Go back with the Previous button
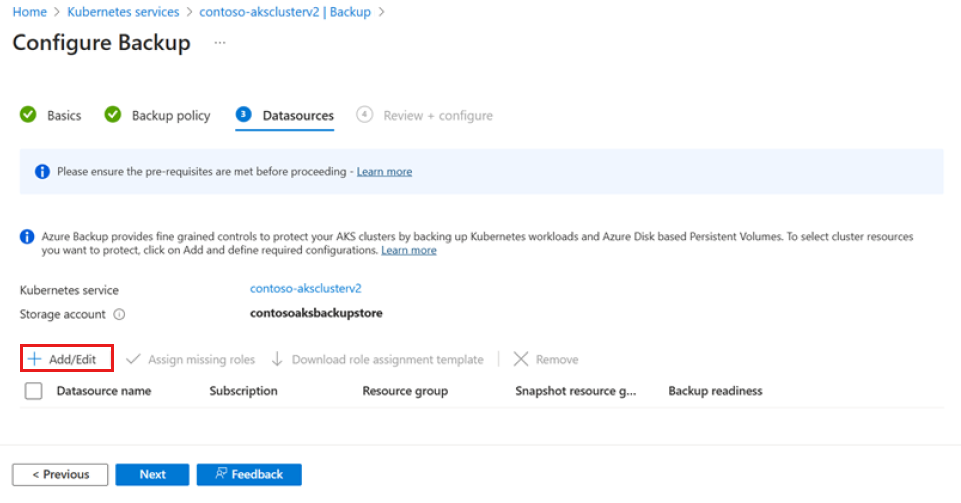The width and height of the screenshot is (961, 503). click(x=60, y=474)
